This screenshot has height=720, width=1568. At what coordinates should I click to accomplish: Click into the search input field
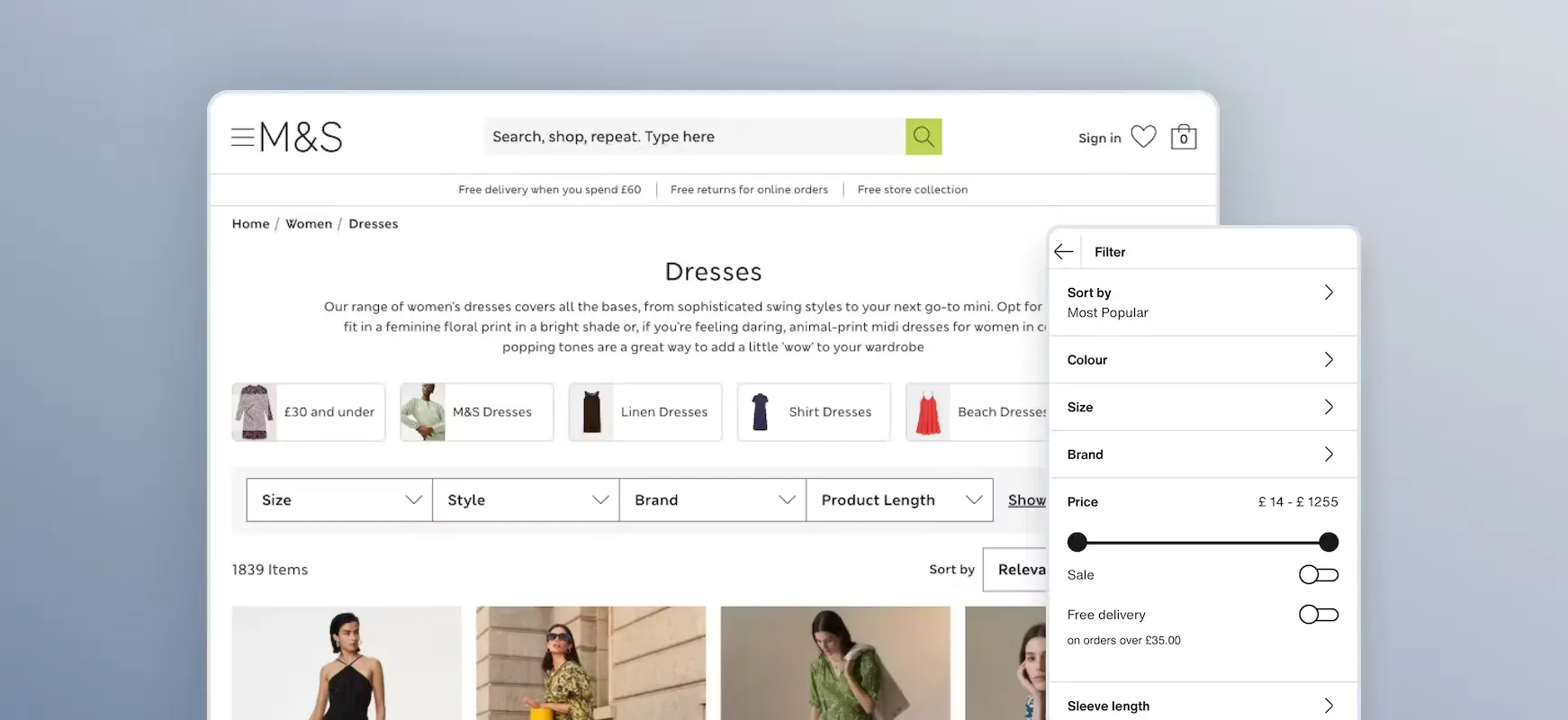coord(693,137)
